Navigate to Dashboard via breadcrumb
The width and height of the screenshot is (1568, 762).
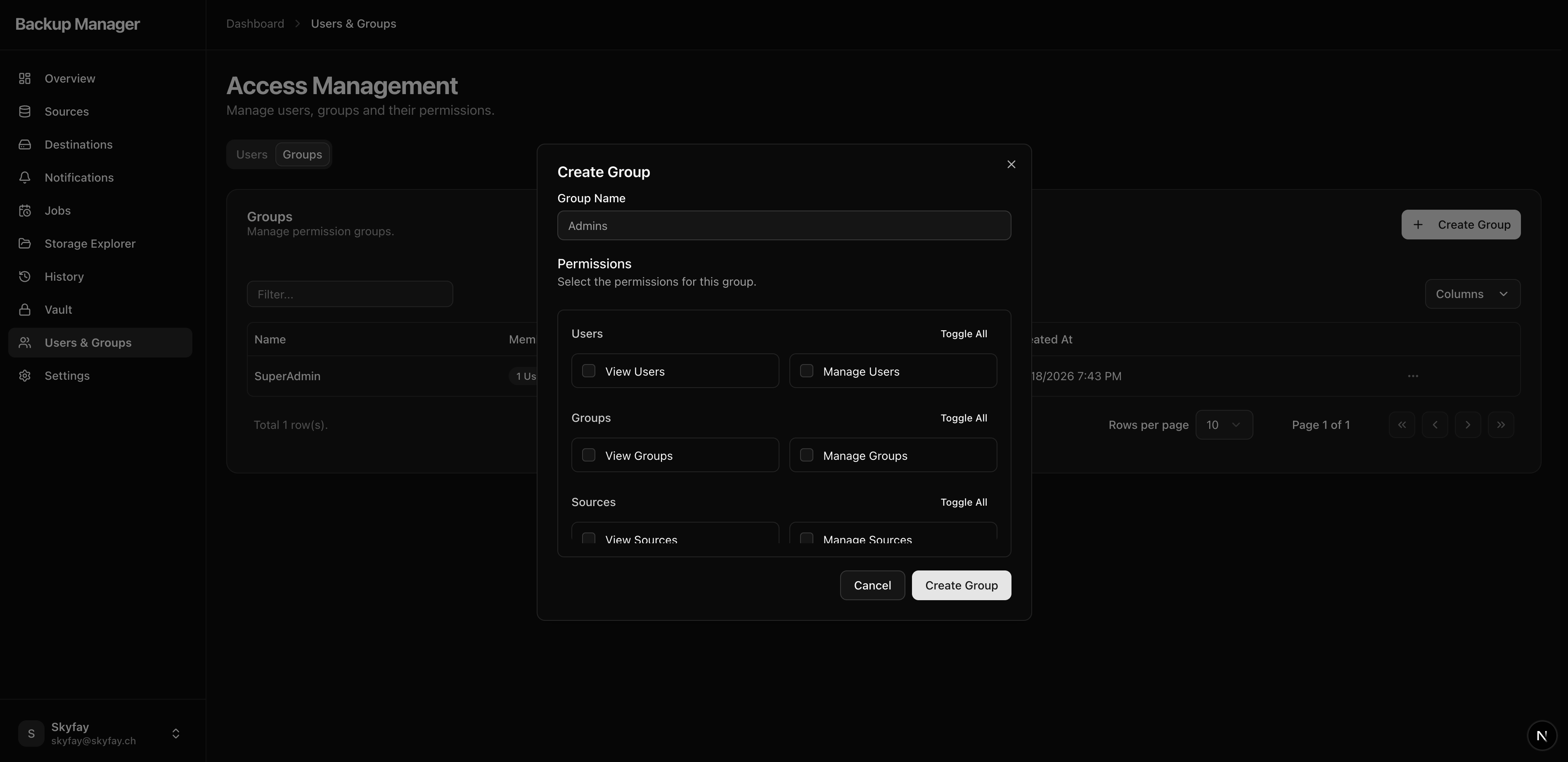pos(254,23)
